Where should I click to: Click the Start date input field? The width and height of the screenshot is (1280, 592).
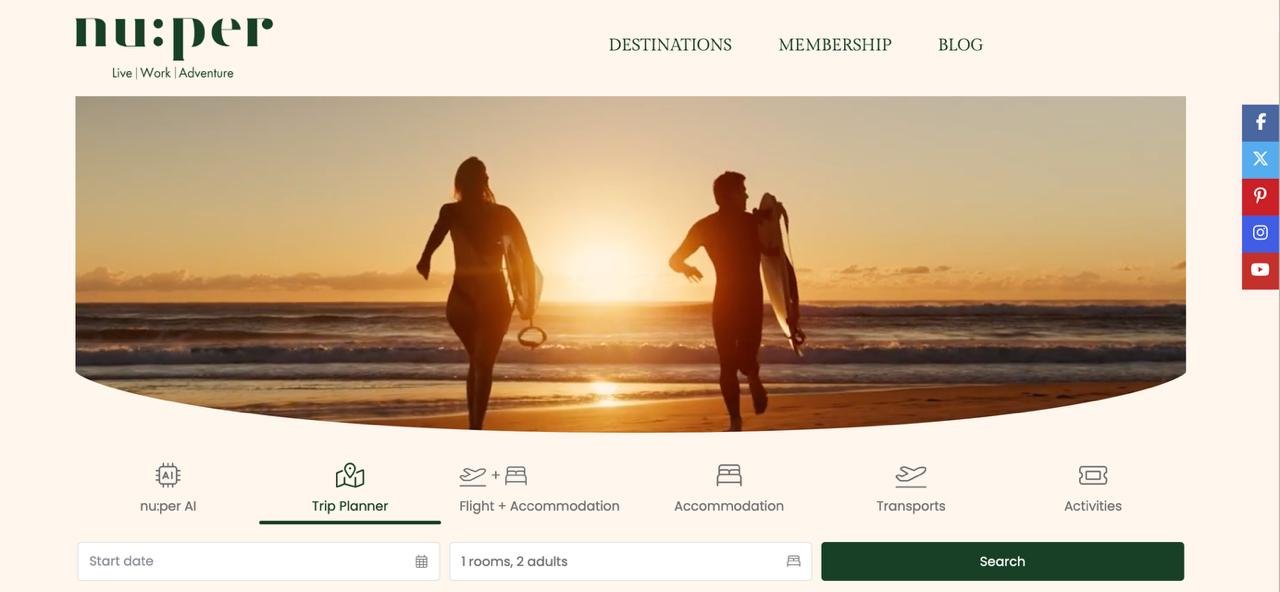258,561
